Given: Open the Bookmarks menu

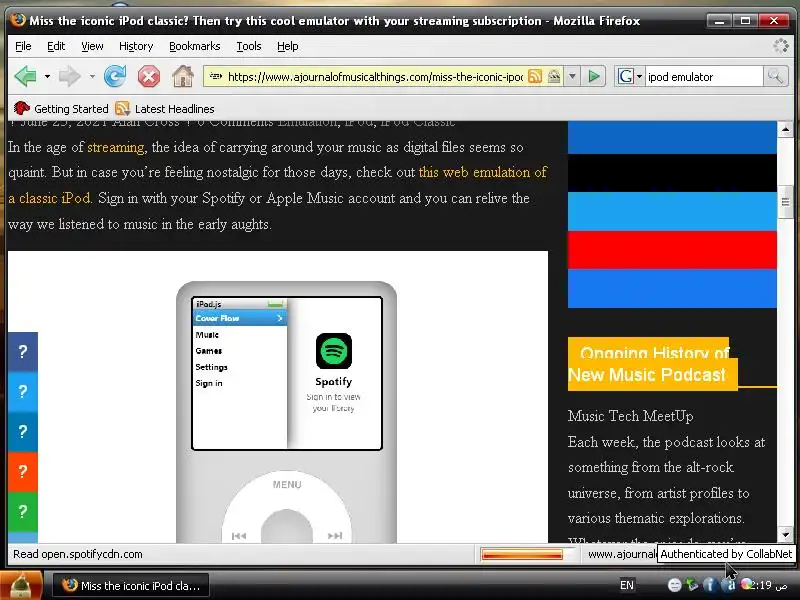Looking at the screenshot, I should [194, 46].
